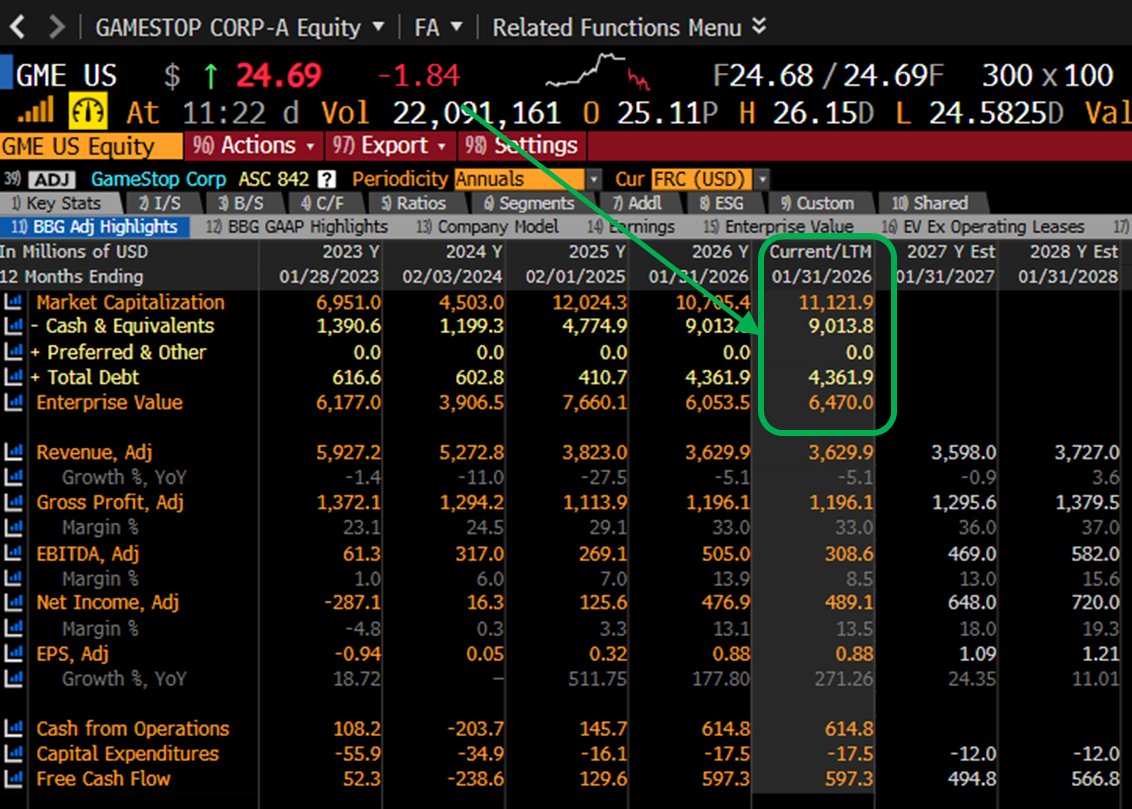This screenshot has width=1132, height=809.
Task: Chart the Cash & Equivalents row
Action: click(x=13, y=326)
